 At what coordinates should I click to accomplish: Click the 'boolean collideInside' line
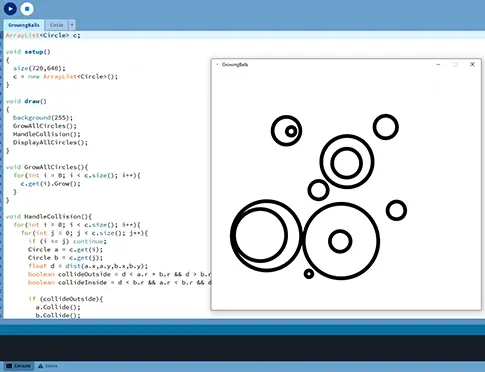click(x=119, y=283)
